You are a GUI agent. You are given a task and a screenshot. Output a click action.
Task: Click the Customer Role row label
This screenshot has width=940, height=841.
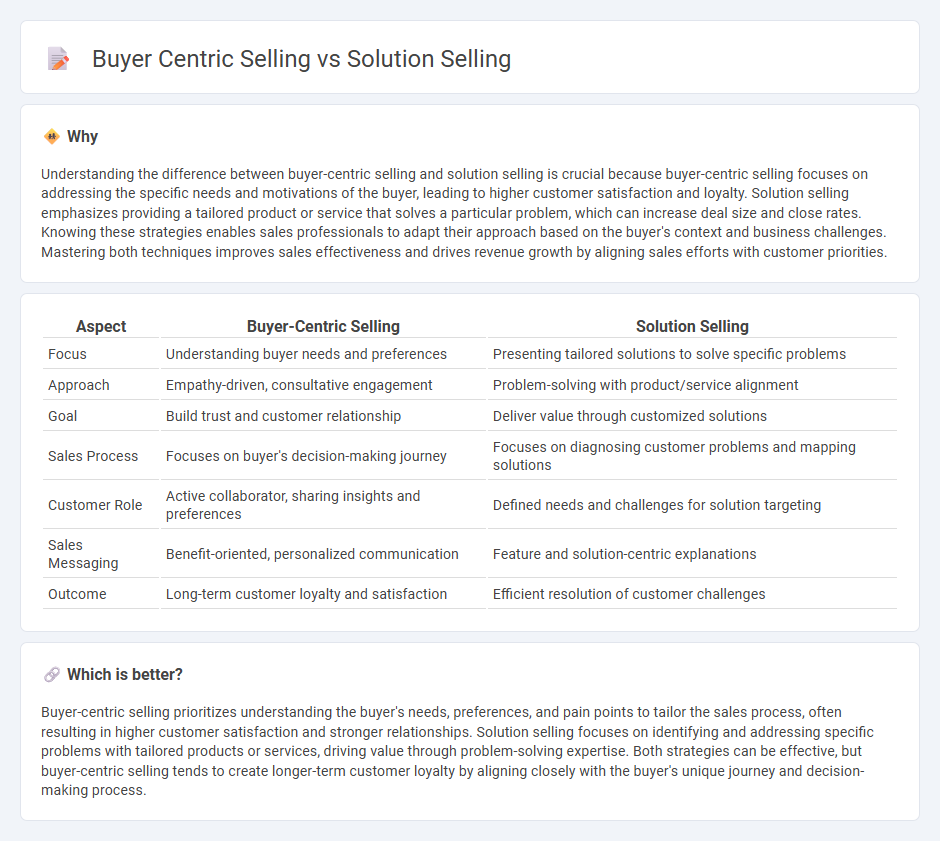coord(95,505)
